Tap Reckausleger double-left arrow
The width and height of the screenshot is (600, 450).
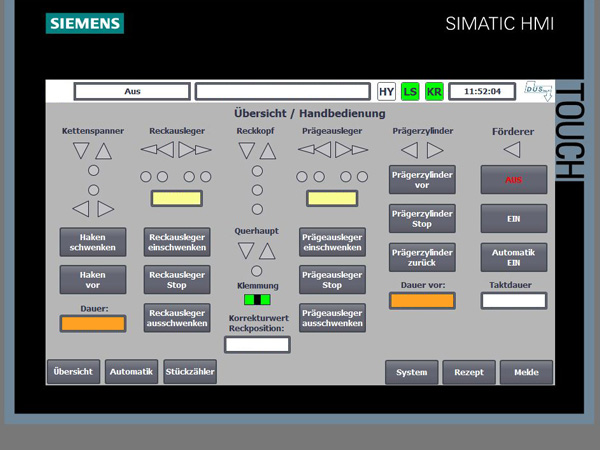tap(157, 150)
